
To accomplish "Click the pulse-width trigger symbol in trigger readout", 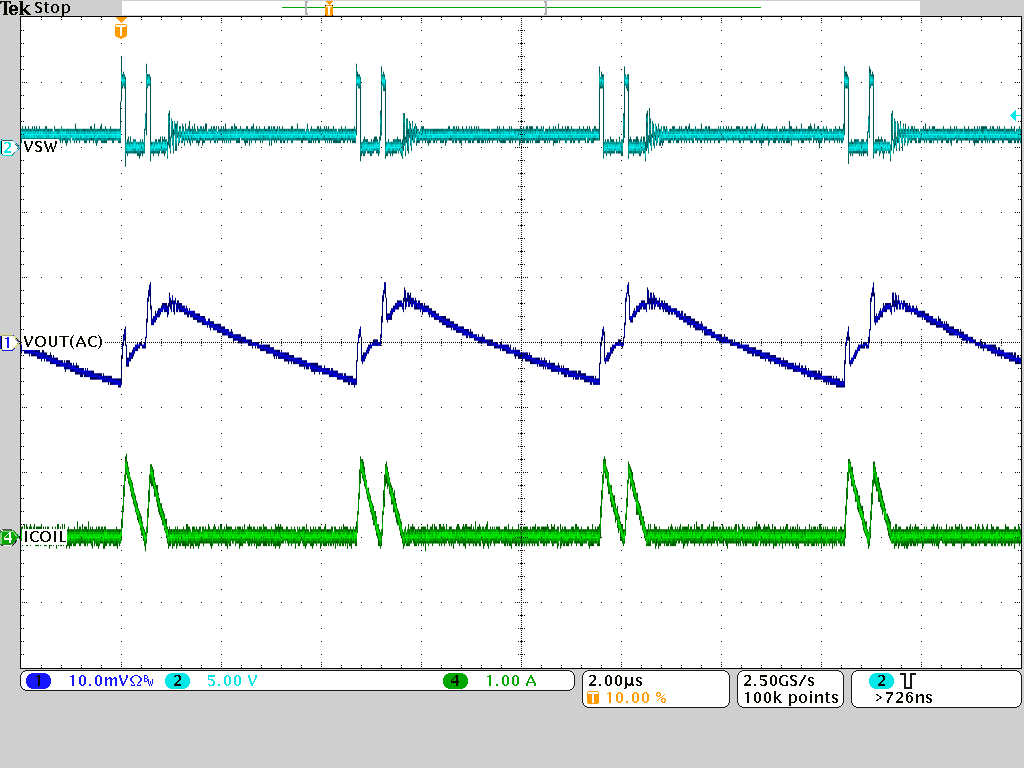I will pos(907,681).
